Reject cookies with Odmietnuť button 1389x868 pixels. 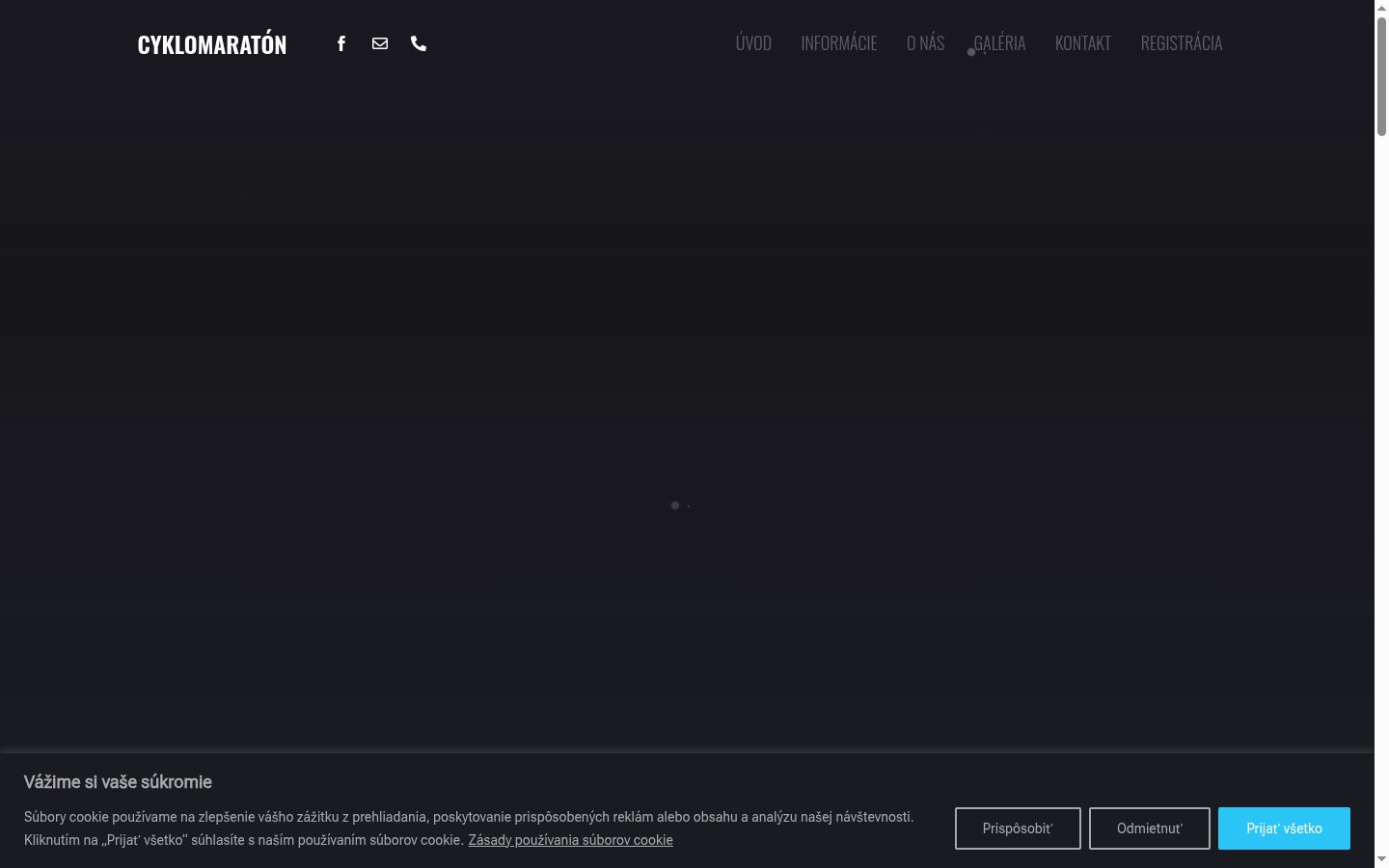1150,828
